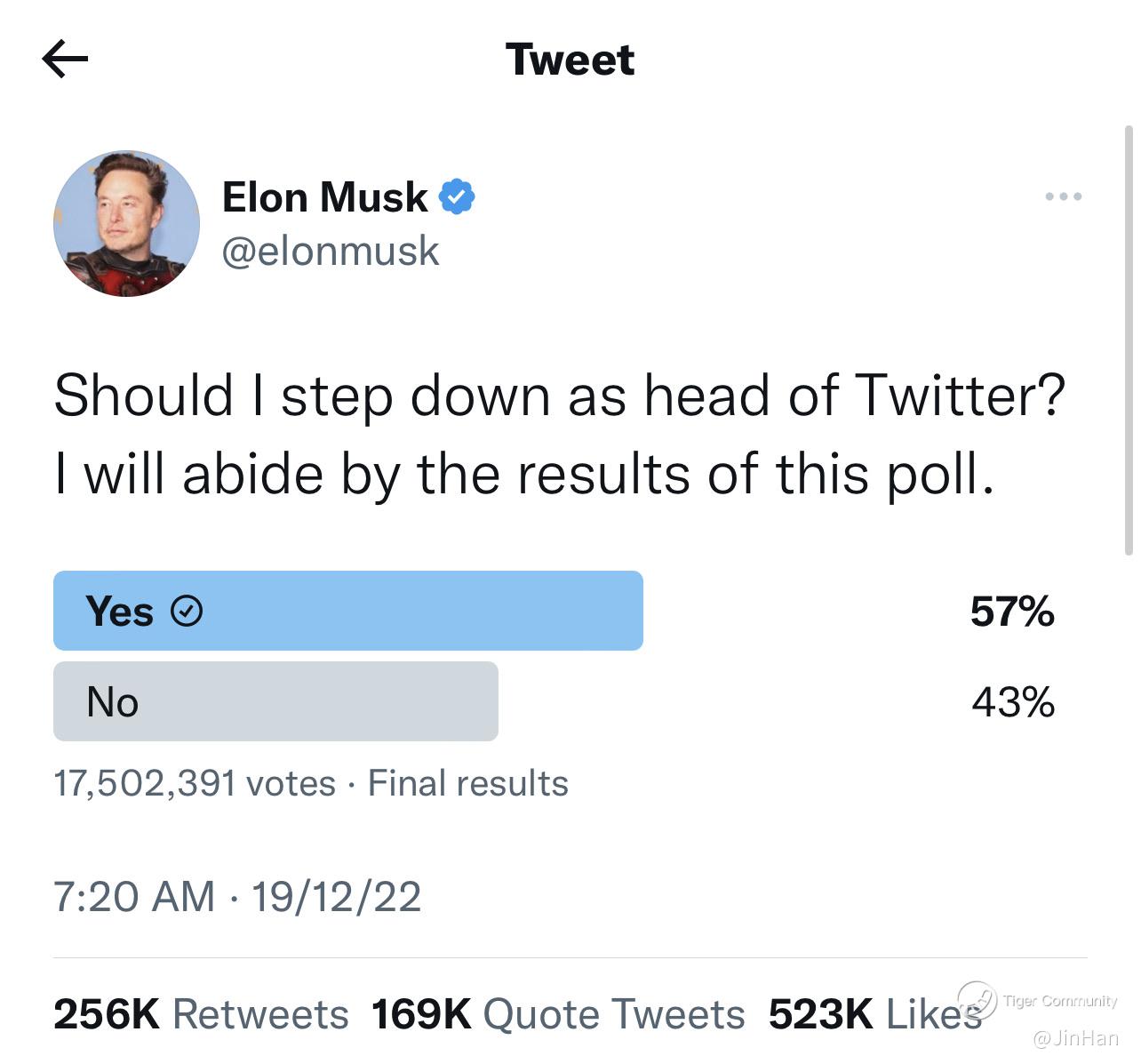
Task: Tap the back arrow icon
Action: coord(65,60)
